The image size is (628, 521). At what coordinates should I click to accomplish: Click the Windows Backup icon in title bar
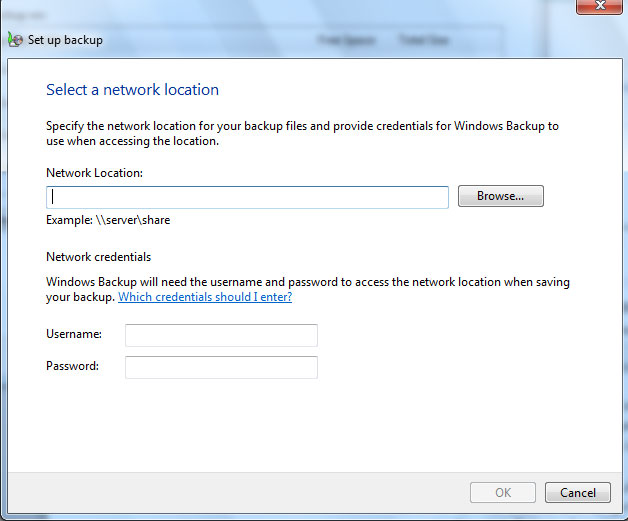coord(14,41)
